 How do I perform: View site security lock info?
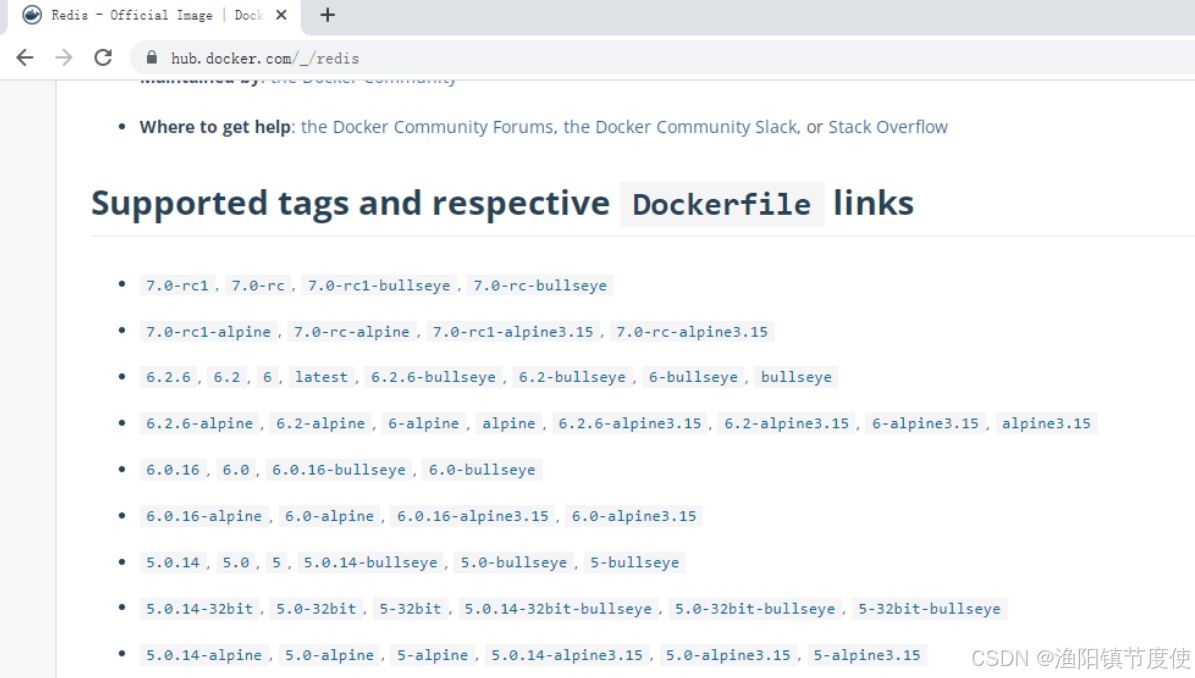click(x=152, y=58)
